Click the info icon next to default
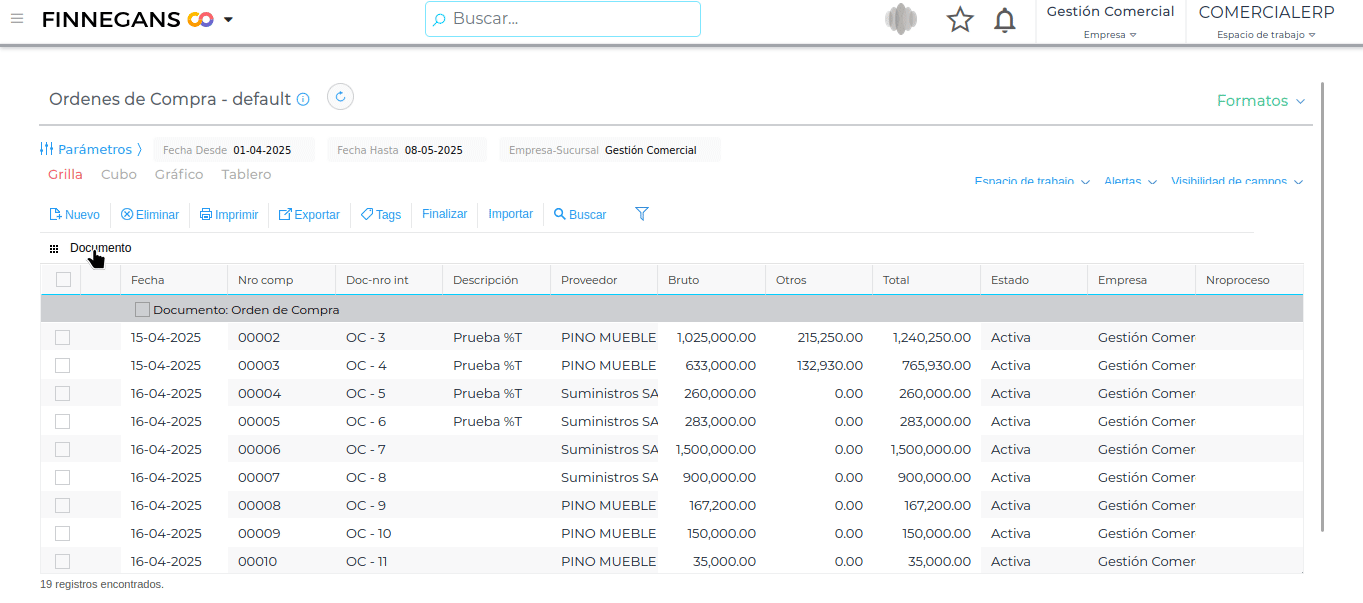Image resolution: width=1363 pixels, height=603 pixels. pyautogui.click(x=303, y=100)
